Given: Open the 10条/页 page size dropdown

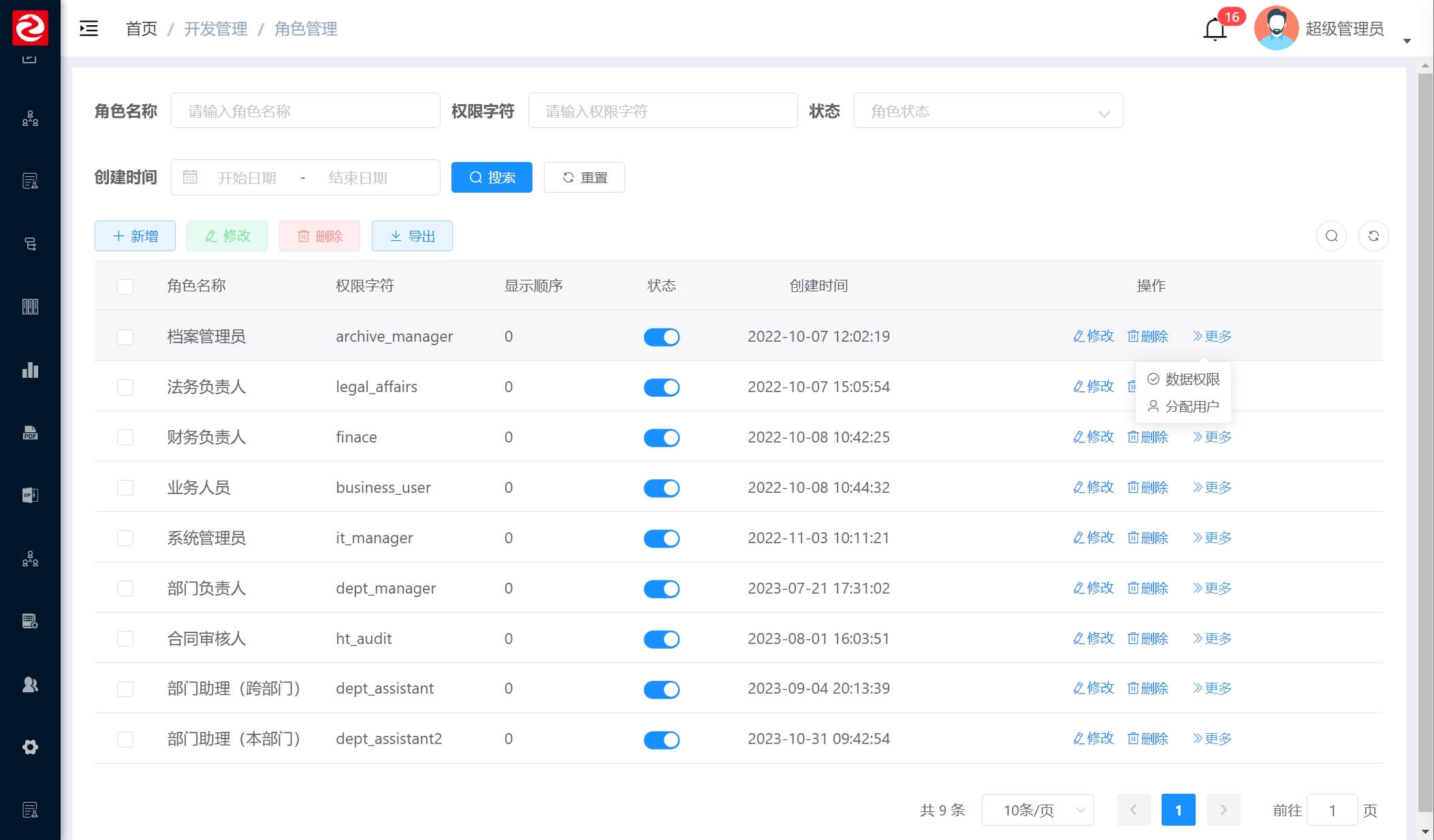Looking at the screenshot, I should [1038, 810].
